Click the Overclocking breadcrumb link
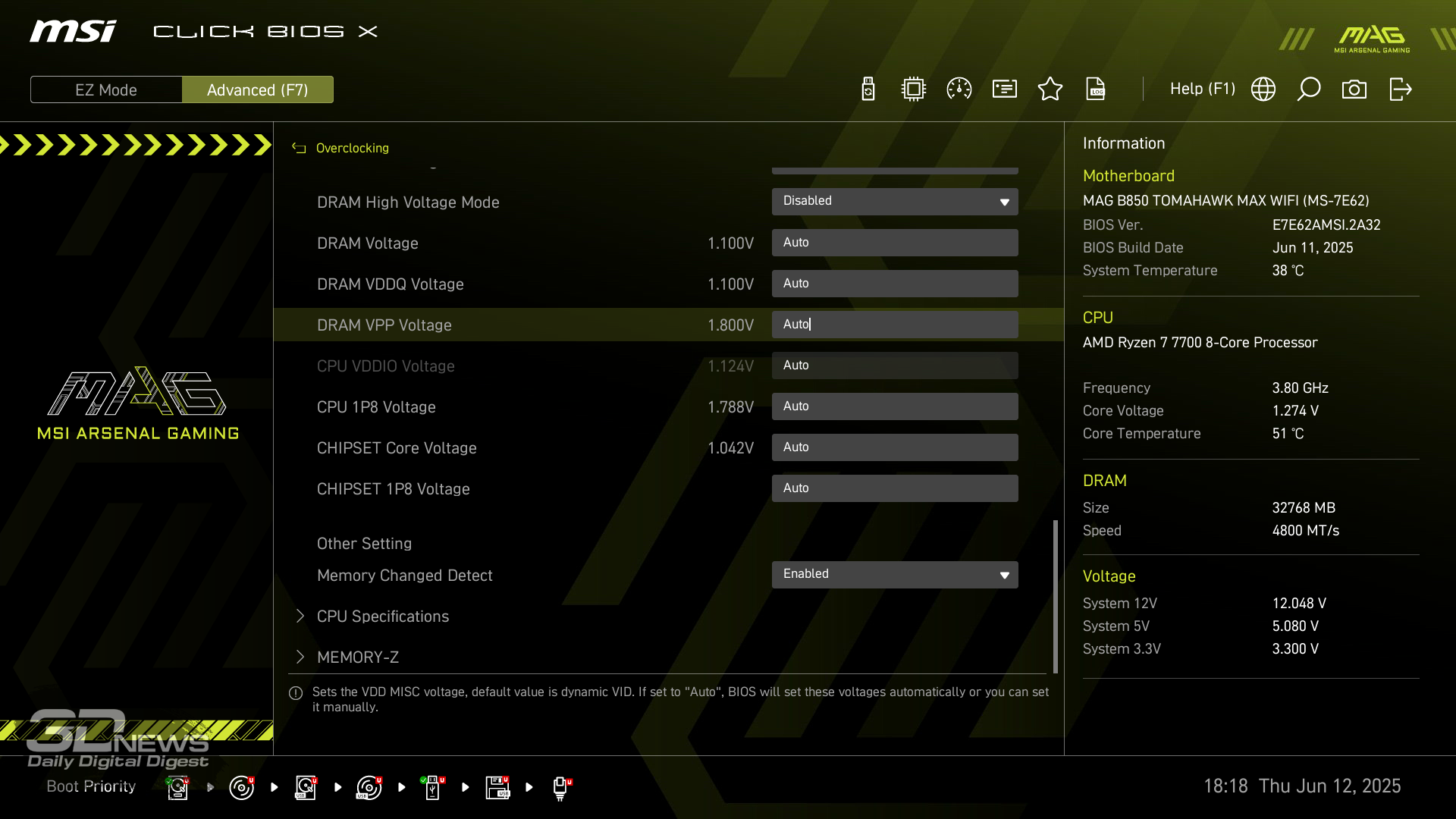This screenshot has width=1456, height=819. 352,148
